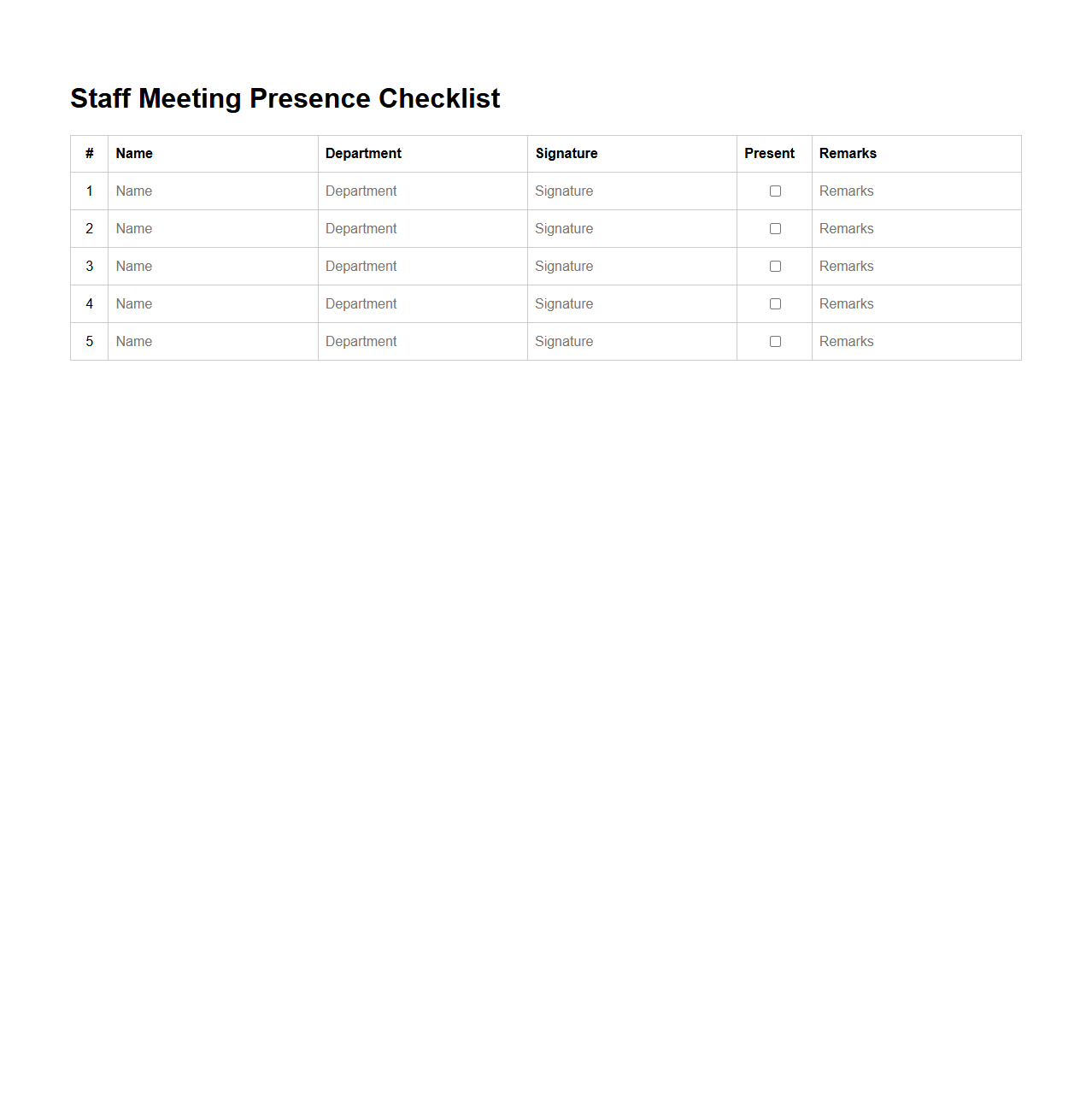Click the Department field in row 2
Viewport: 1092px width, 1111px height.
point(422,228)
